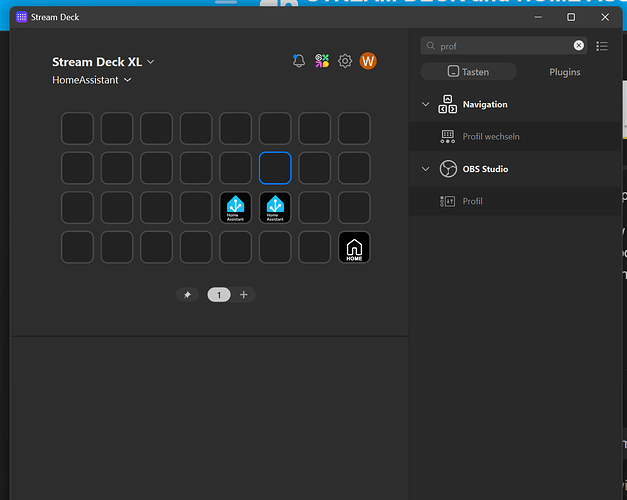Screen dimensions: 627x500
Task: Toggle the action list view icon
Action: point(602,46)
